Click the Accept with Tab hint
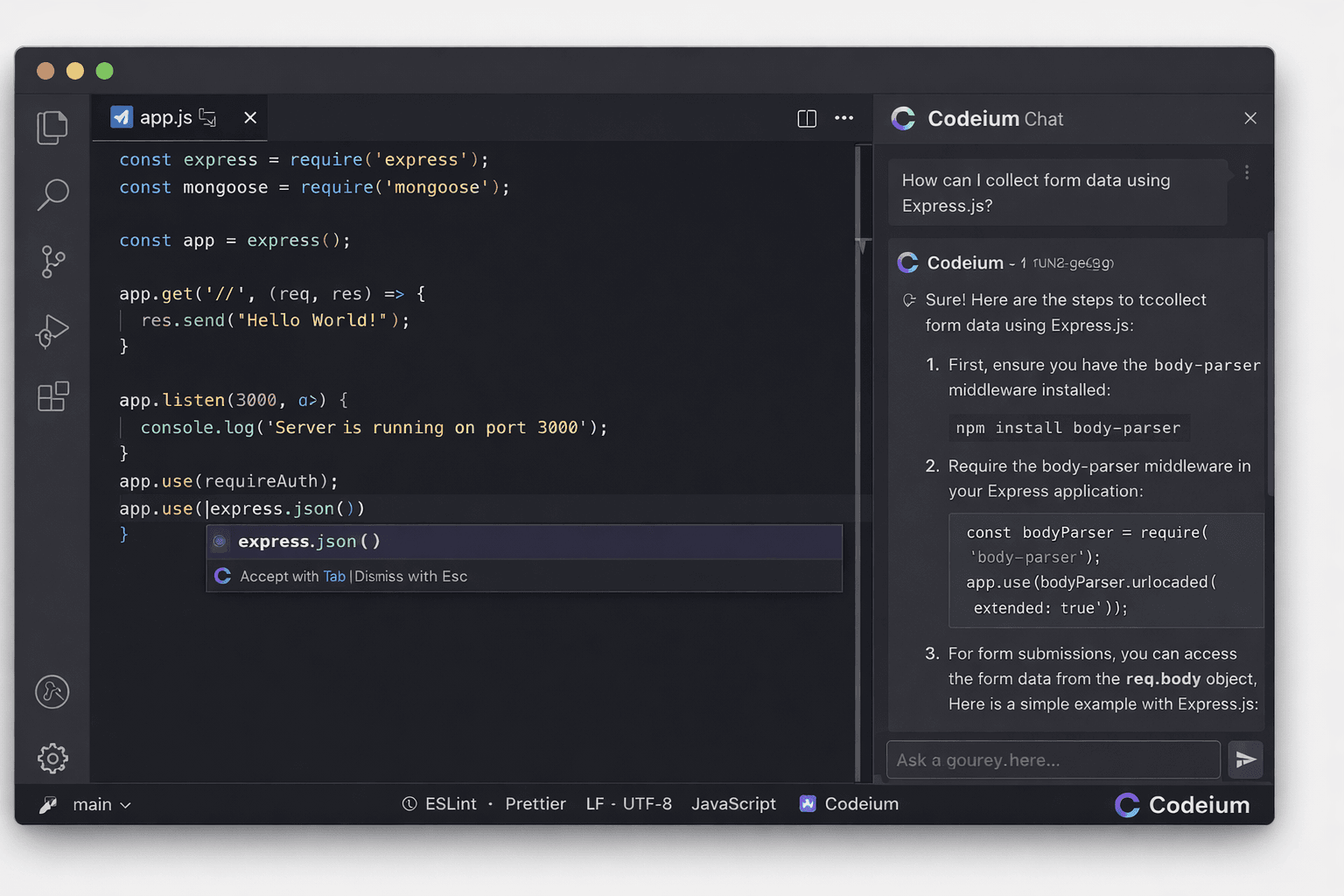Image resolution: width=1344 pixels, height=896 pixels. tap(292, 576)
